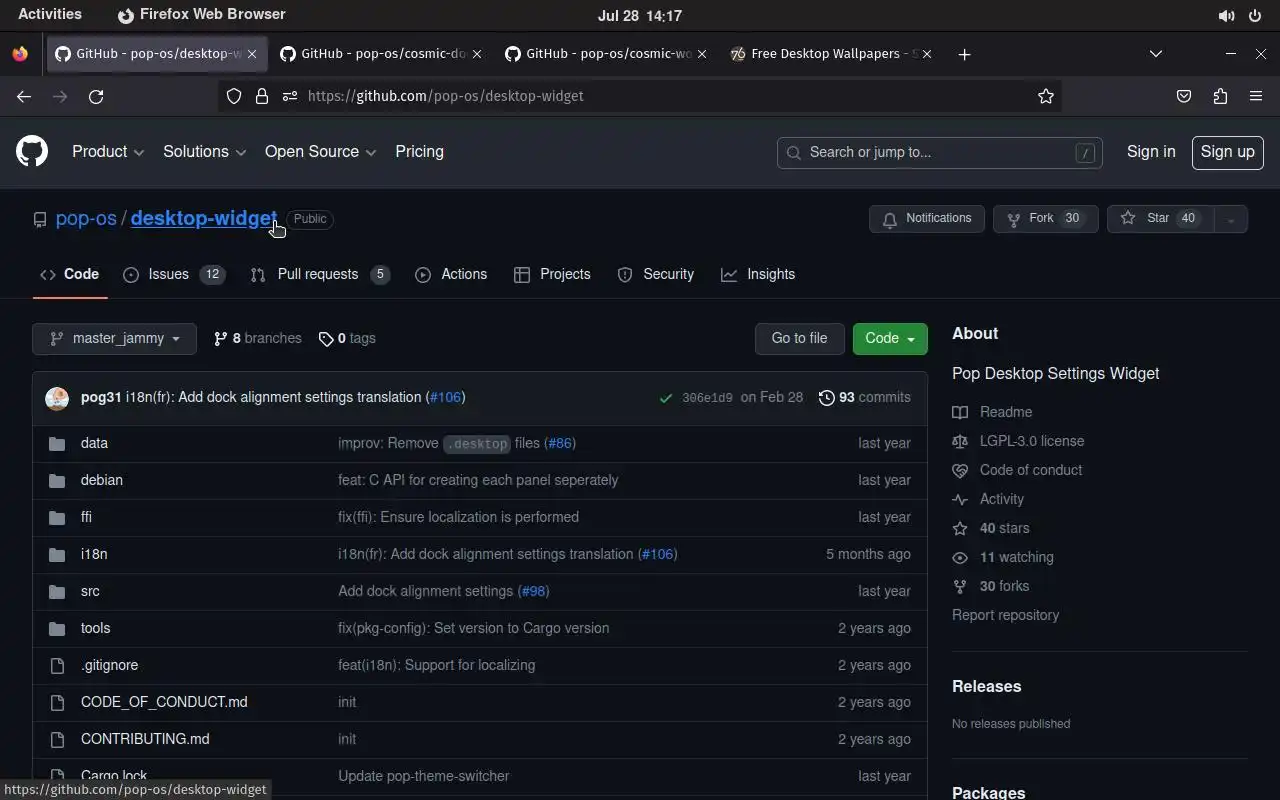This screenshot has width=1280, height=800.
Task: Click the commits history clock icon
Action: pyautogui.click(x=827, y=398)
